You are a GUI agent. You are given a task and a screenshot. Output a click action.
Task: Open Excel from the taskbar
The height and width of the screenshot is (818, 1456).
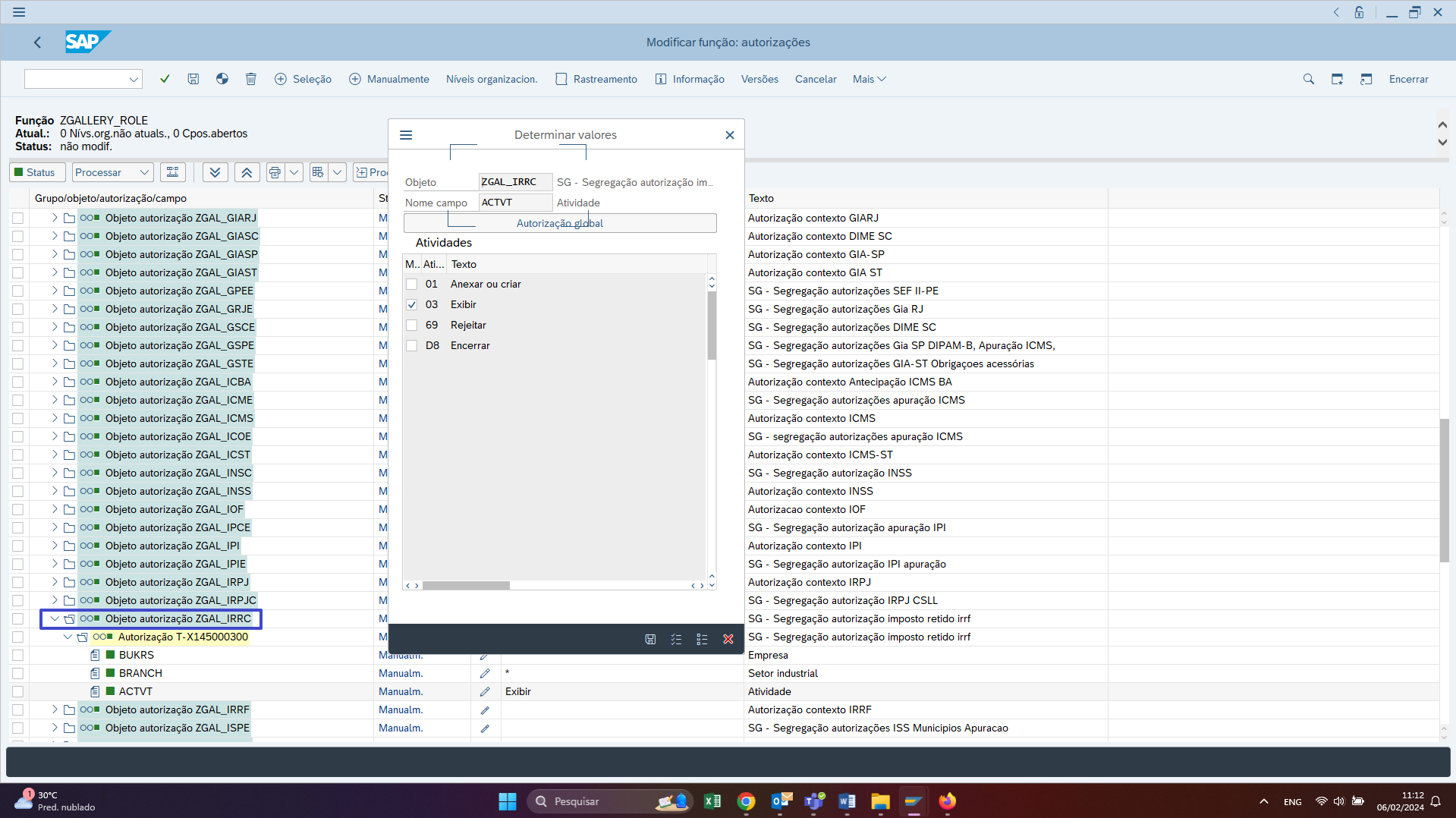[x=712, y=801]
